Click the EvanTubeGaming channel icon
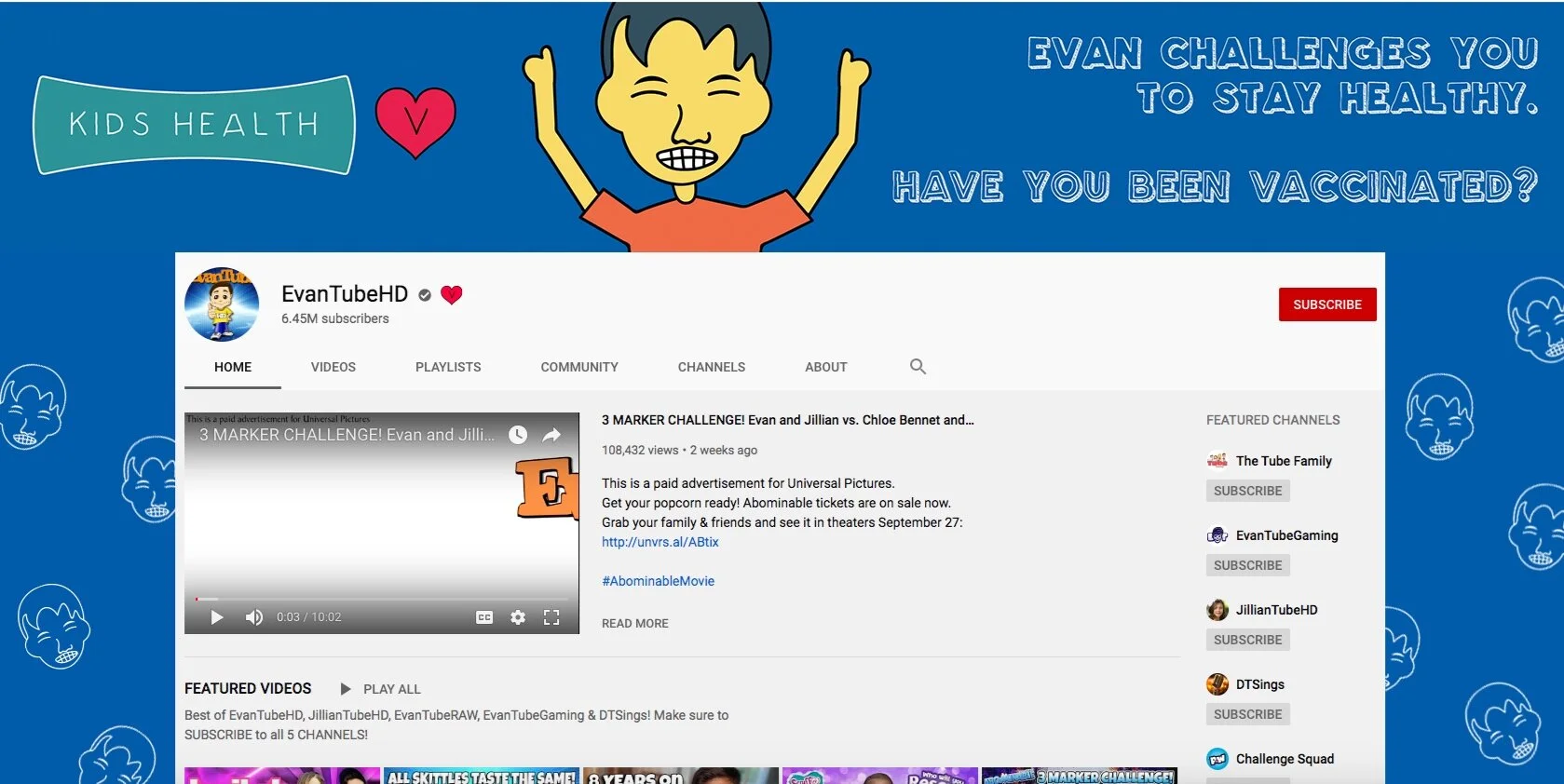This screenshot has height=784, width=1564. (1217, 535)
